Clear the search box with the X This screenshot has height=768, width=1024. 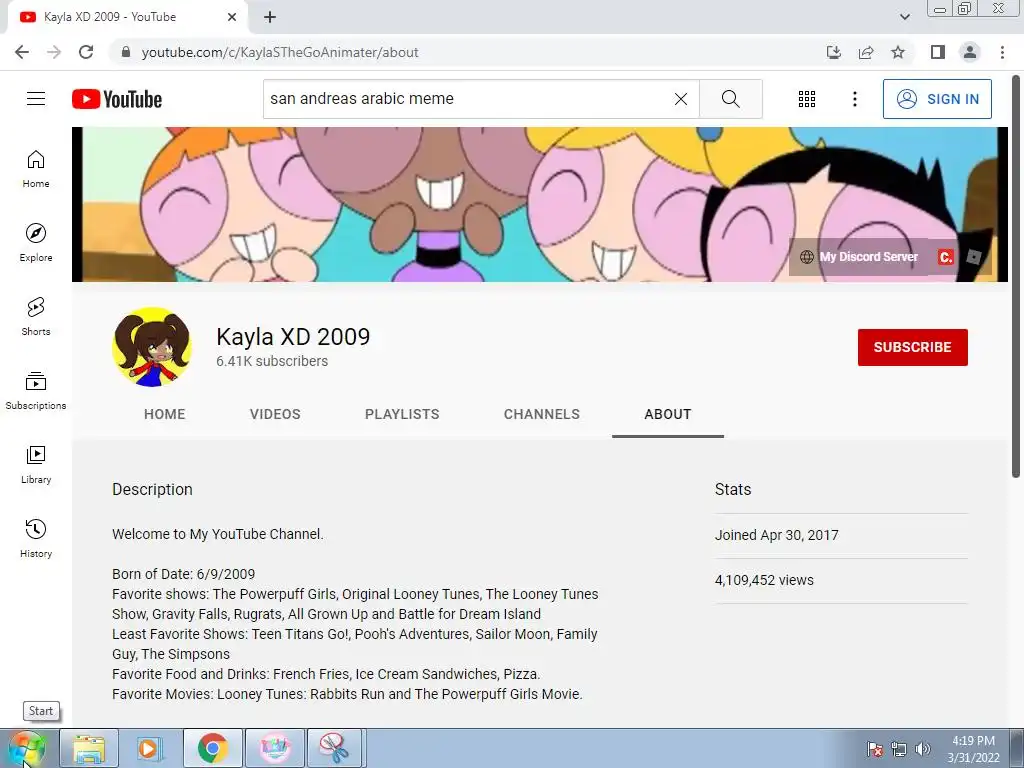[680, 99]
